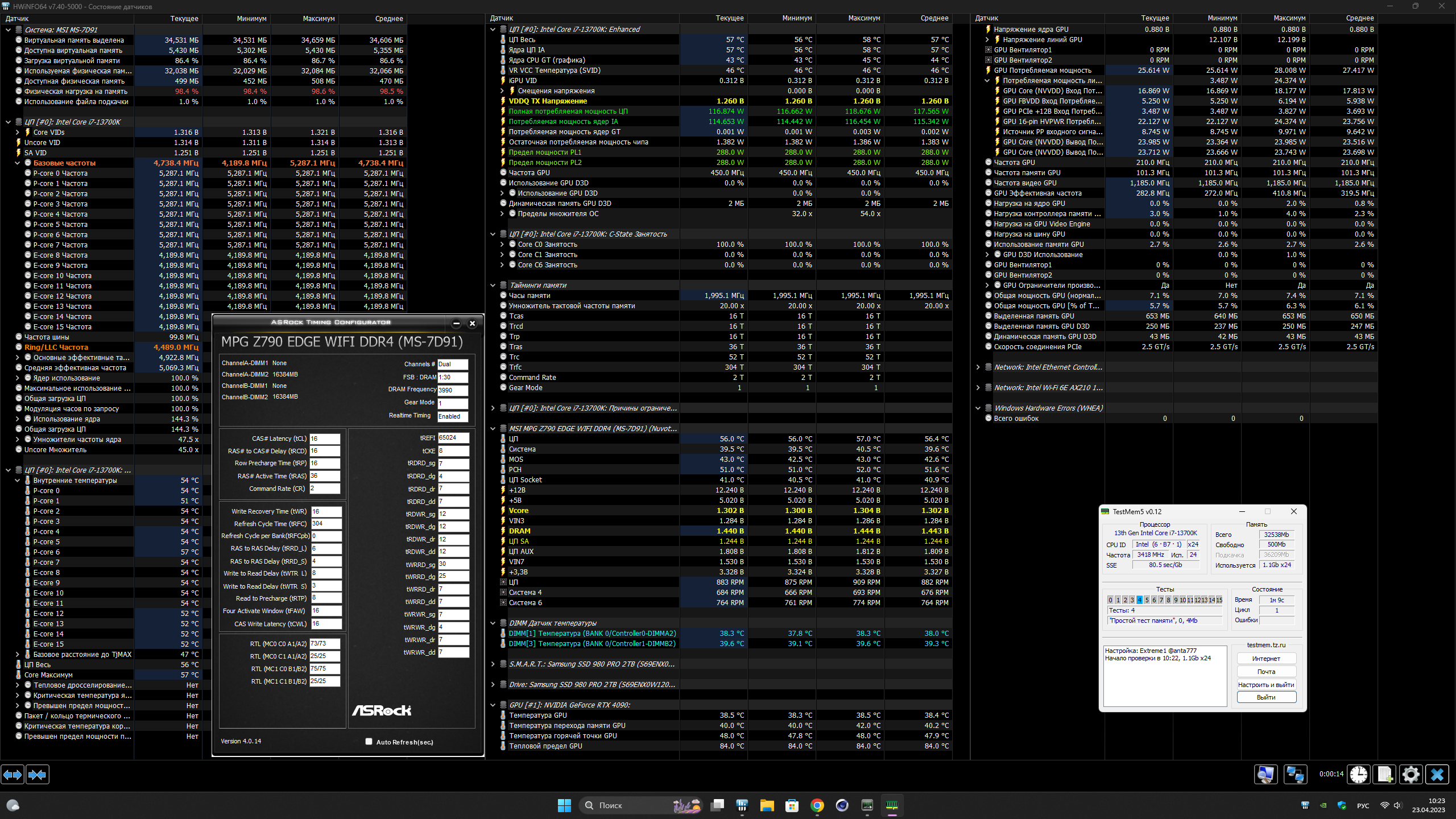Image resolution: width=1456 pixels, height=819 pixels.
Task: Click the remote network computers icon
Action: point(1296,775)
